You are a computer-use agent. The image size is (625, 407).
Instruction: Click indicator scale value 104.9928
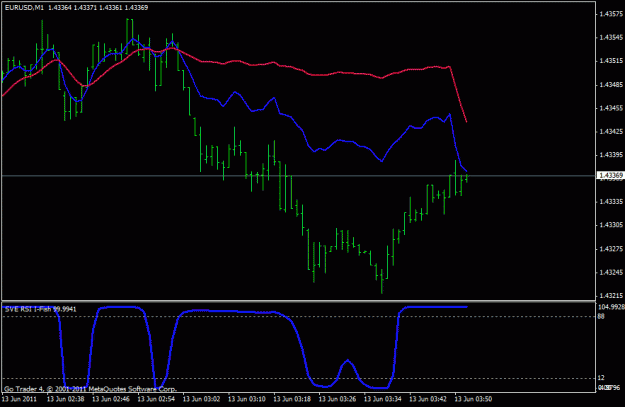(611, 307)
